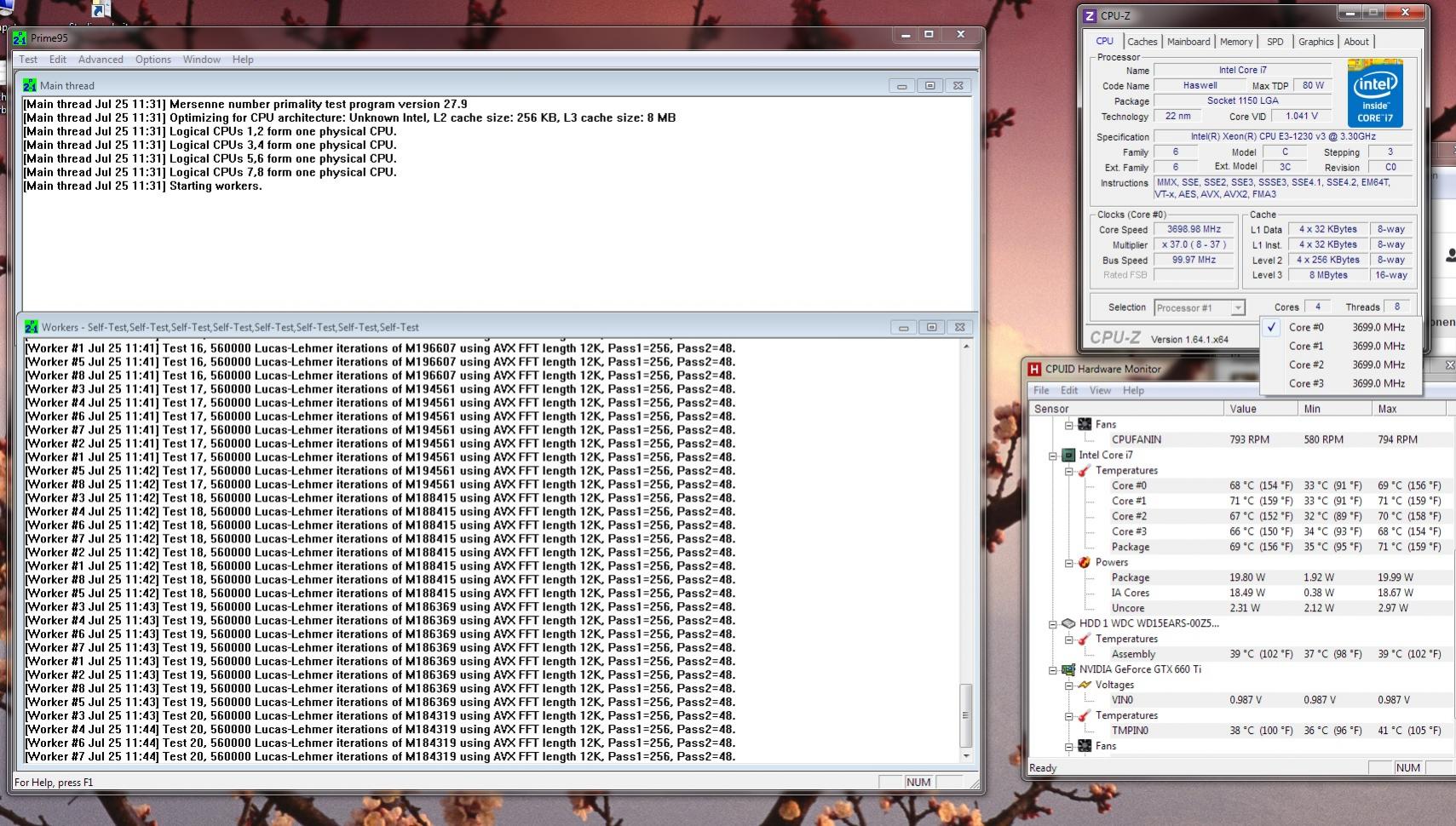Image resolution: width=1456 pixels, height=826 pixels.
Task: Click the Intel Core i7 logo badge
Action: coord(1374,93)
